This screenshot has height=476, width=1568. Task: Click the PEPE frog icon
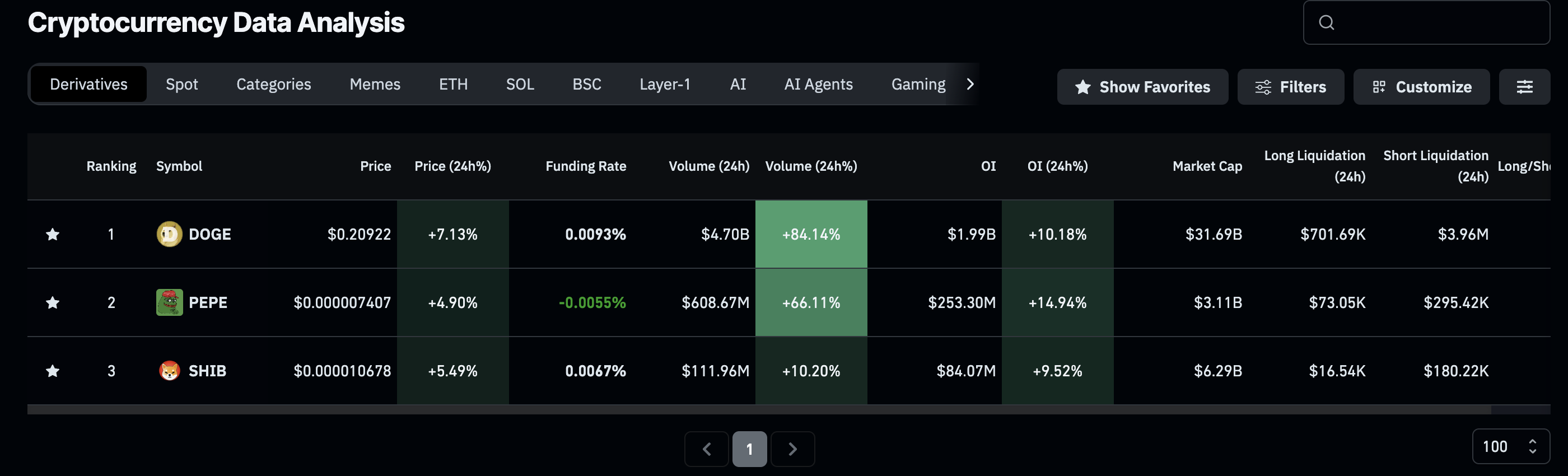click(x=169, y=302)
